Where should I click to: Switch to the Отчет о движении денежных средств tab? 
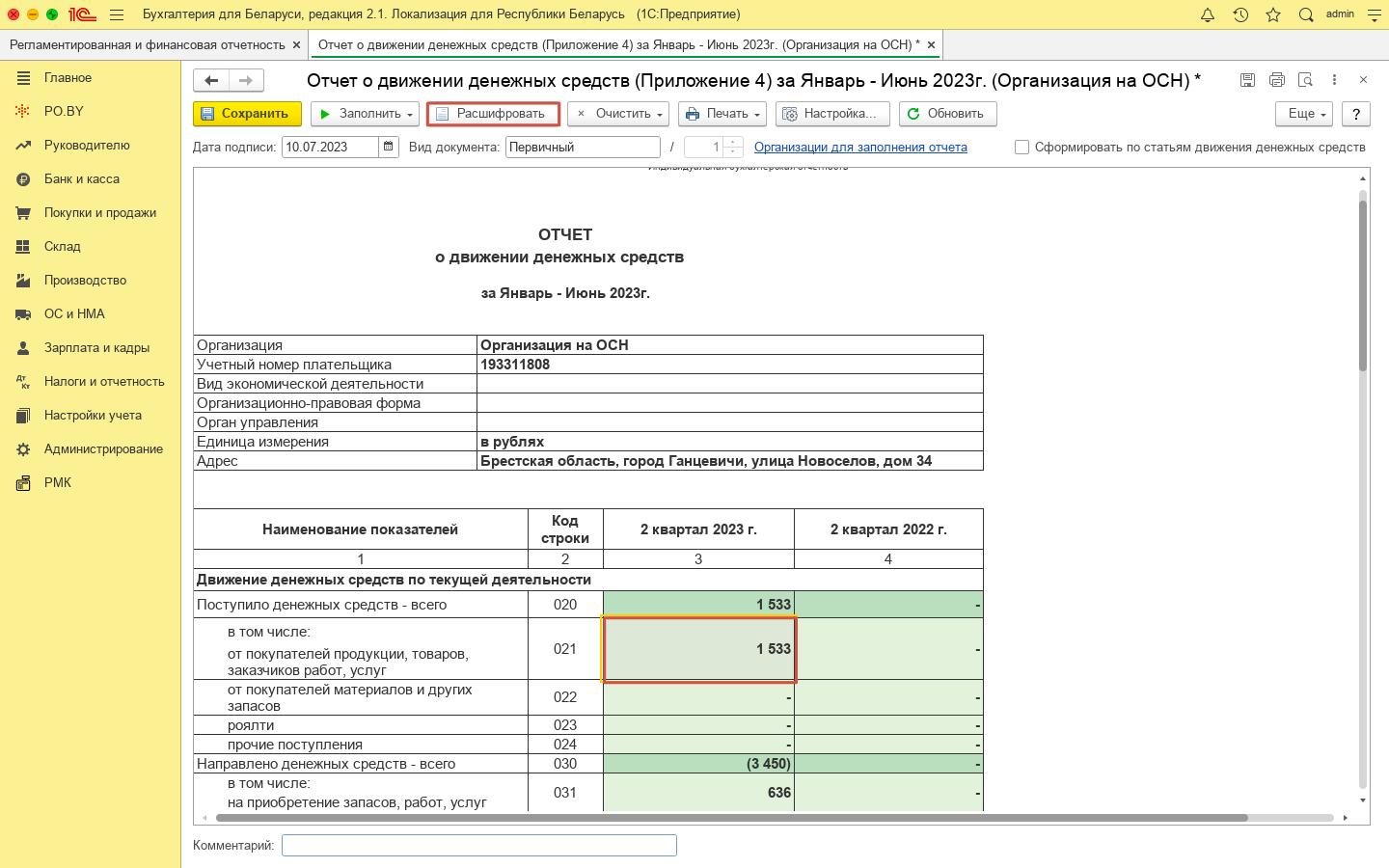click(x=618, y=44)
